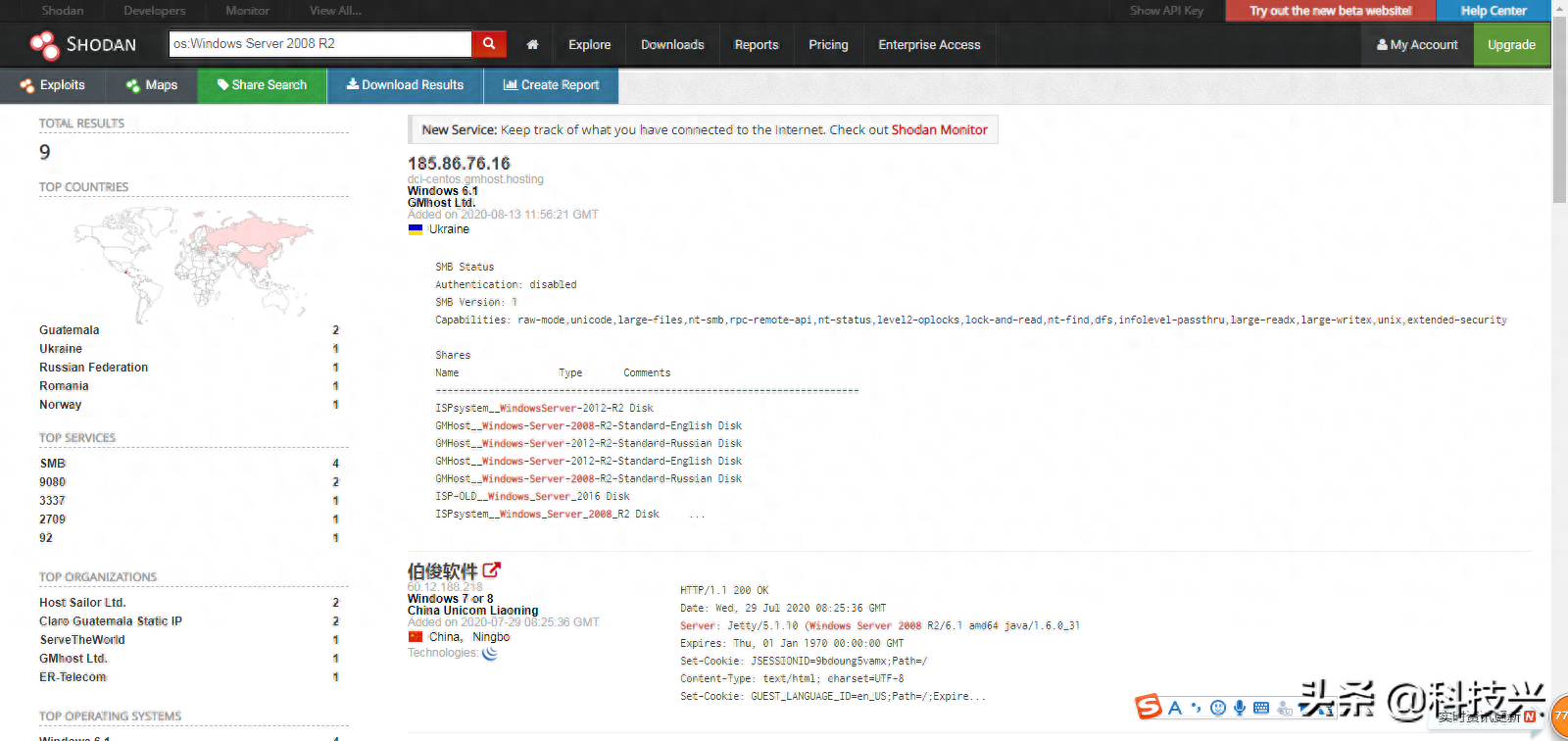Open the Downloads menu item
Viewport: 1568px width, 741px height.
(672, 44)
